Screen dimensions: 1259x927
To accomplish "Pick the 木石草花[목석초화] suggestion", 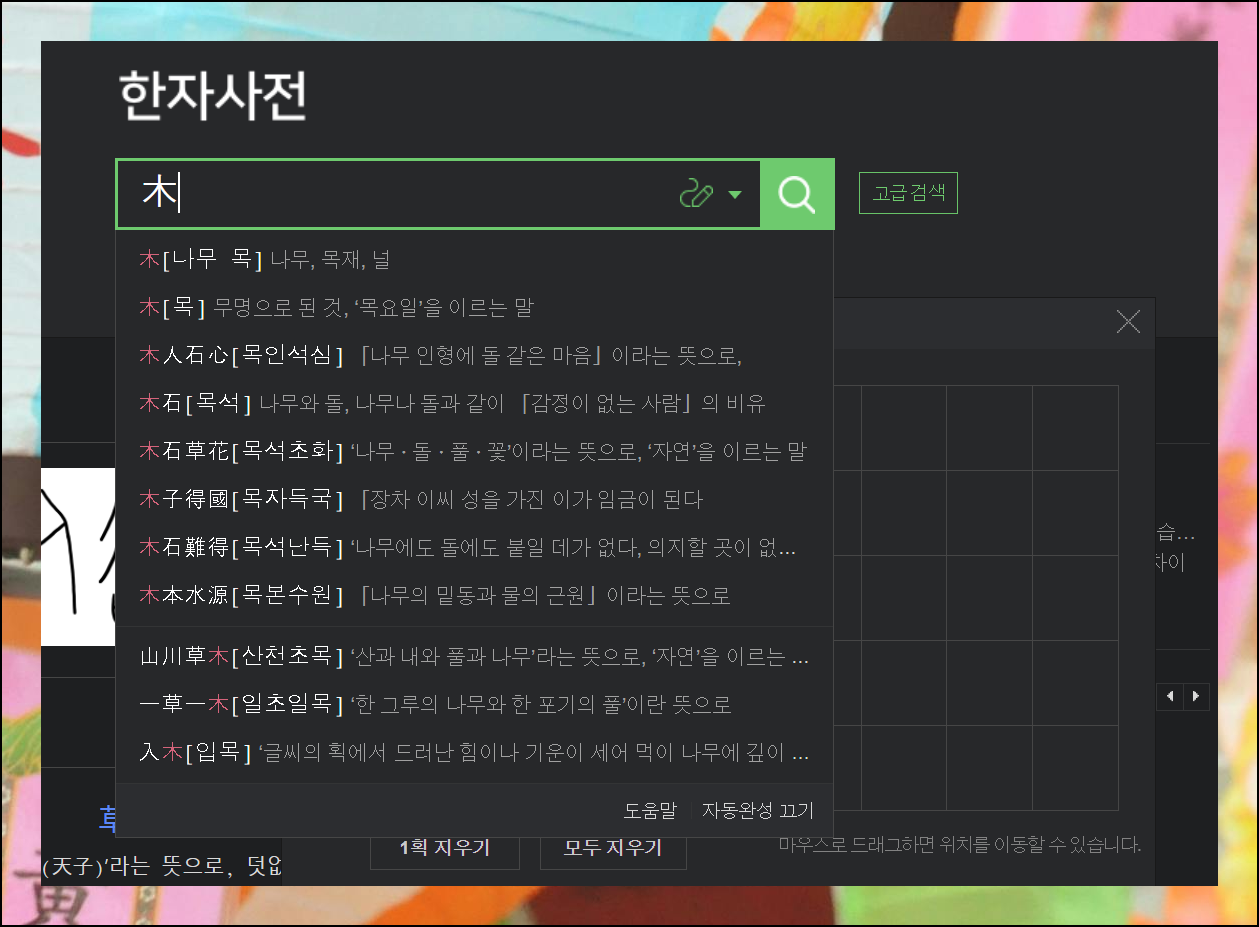I will point(474,451).
